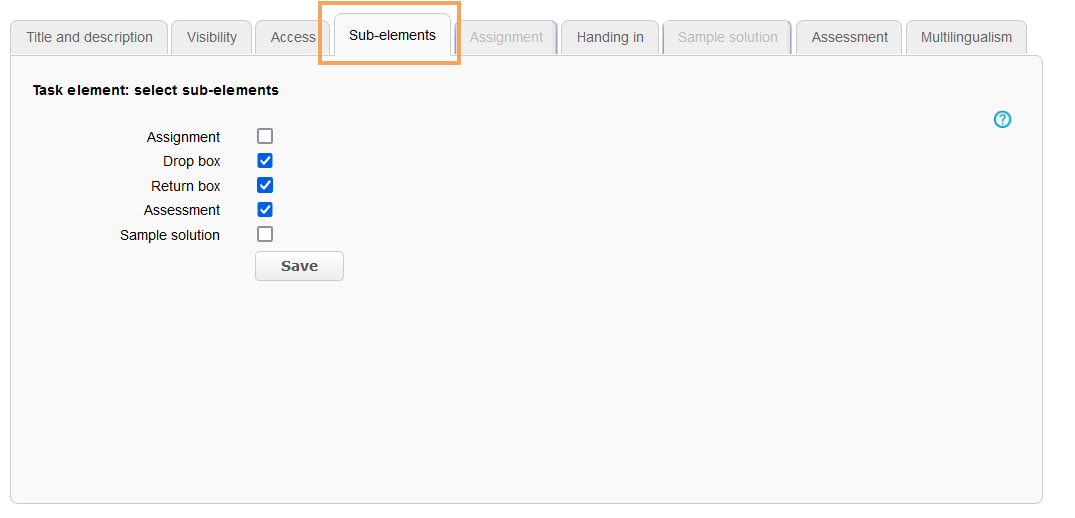Click the Return box label text

186,186
